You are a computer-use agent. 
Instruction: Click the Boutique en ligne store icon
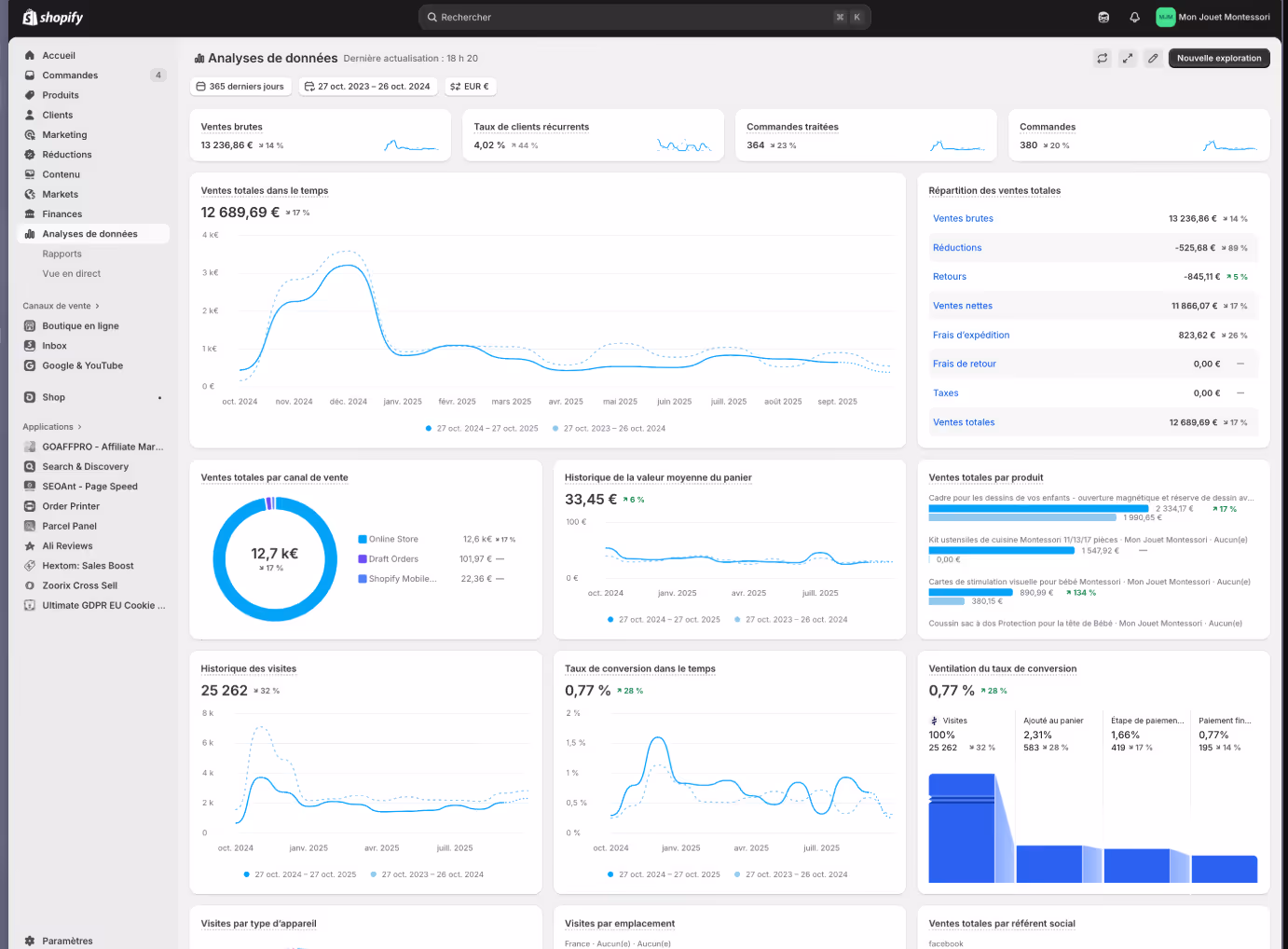coord(30,326)
